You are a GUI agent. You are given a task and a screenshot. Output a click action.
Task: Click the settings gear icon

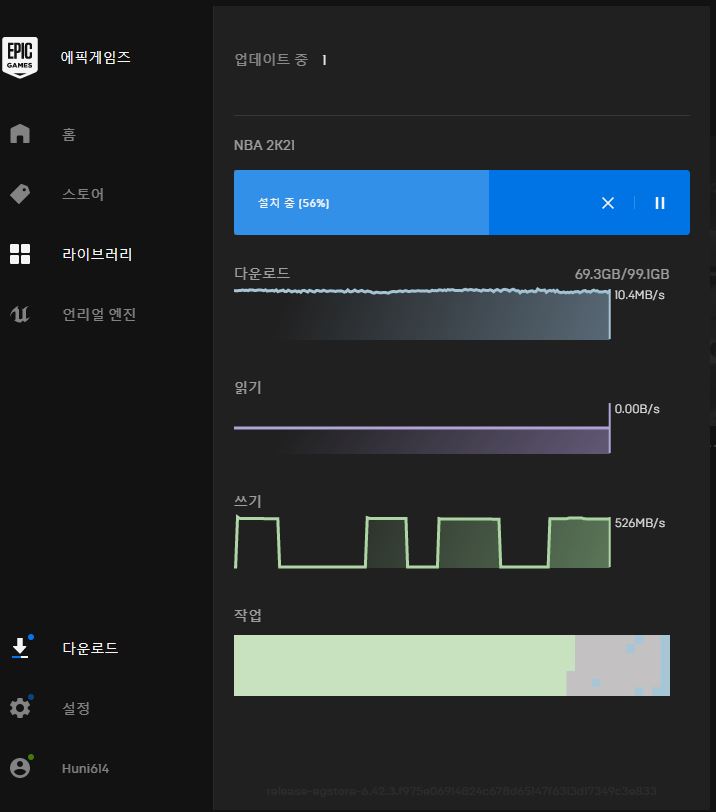[20, 708]
